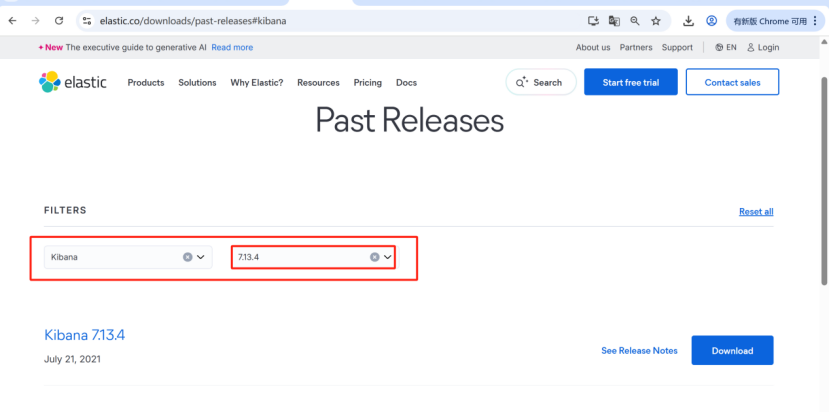Open the Resources menu
The height and width of the screenshot is (413, 830).
(318, 83)
